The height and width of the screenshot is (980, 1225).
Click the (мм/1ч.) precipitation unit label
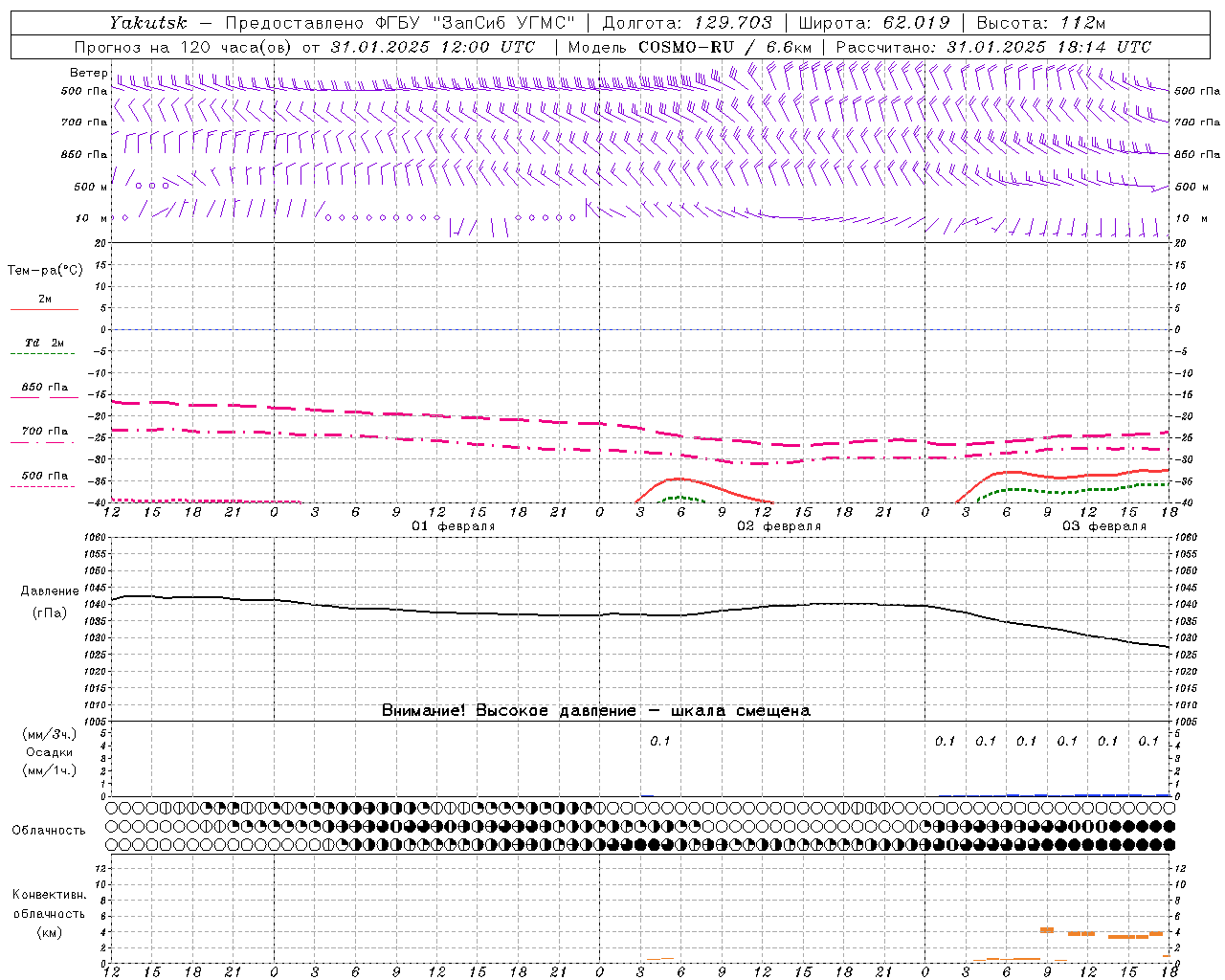[x=50, y=770]
